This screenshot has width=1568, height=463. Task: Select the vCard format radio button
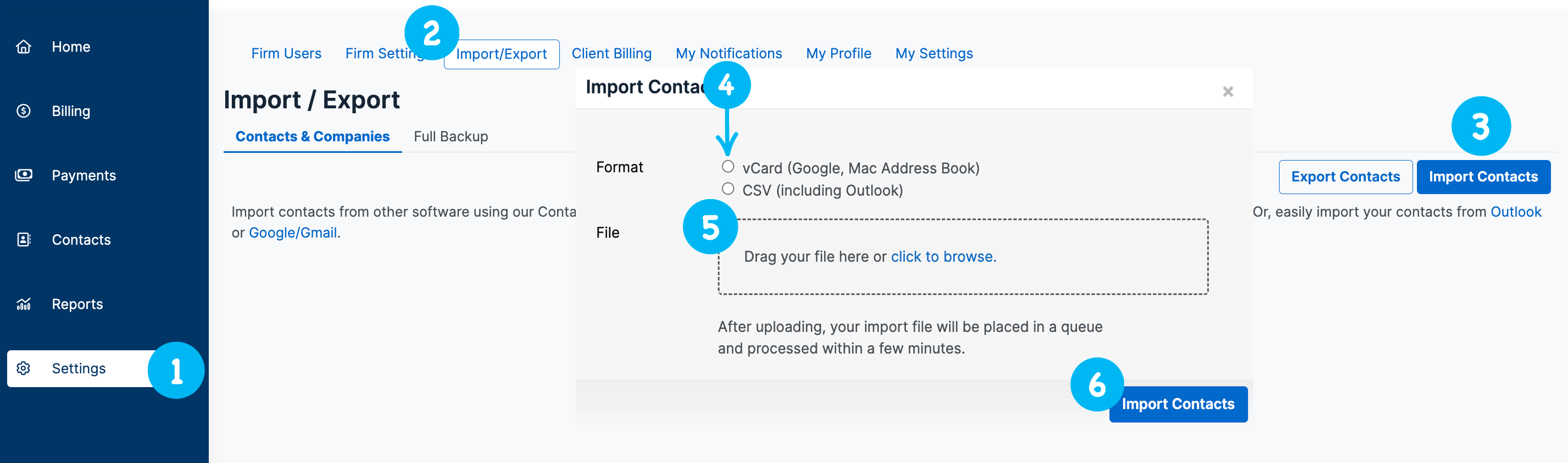(727, 167)
